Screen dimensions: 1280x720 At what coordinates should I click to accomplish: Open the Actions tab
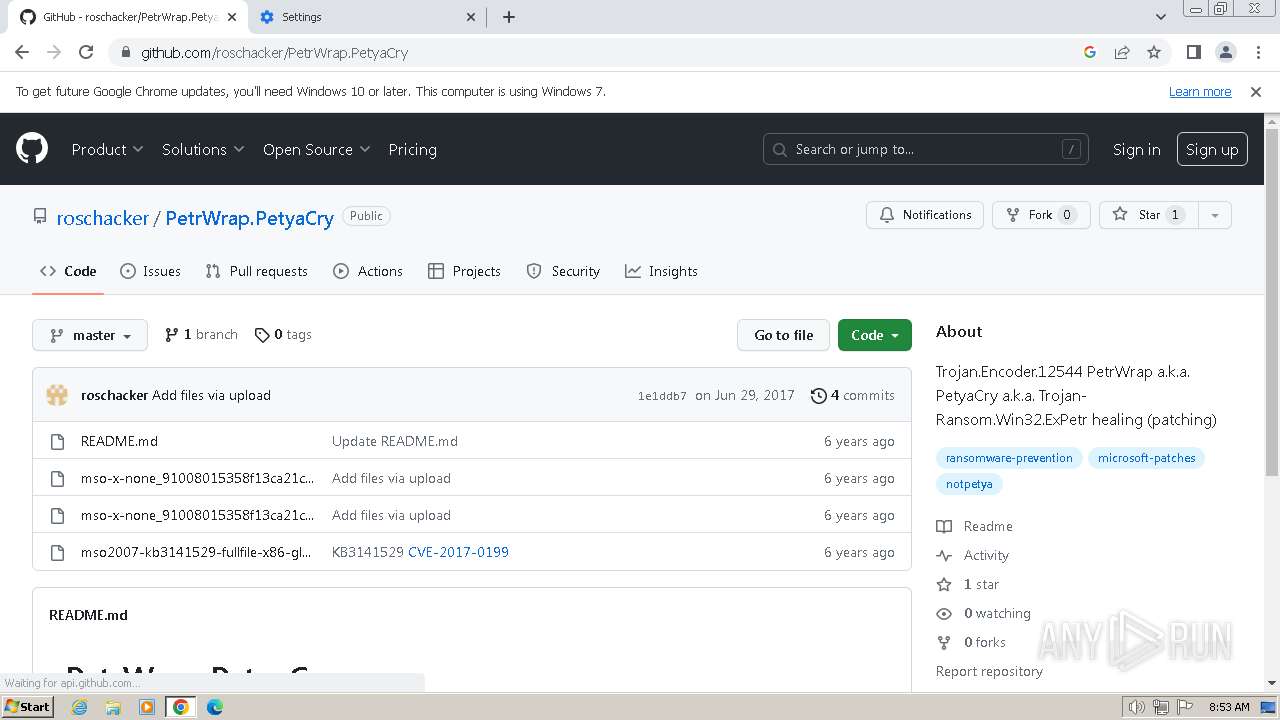[368, 271]
